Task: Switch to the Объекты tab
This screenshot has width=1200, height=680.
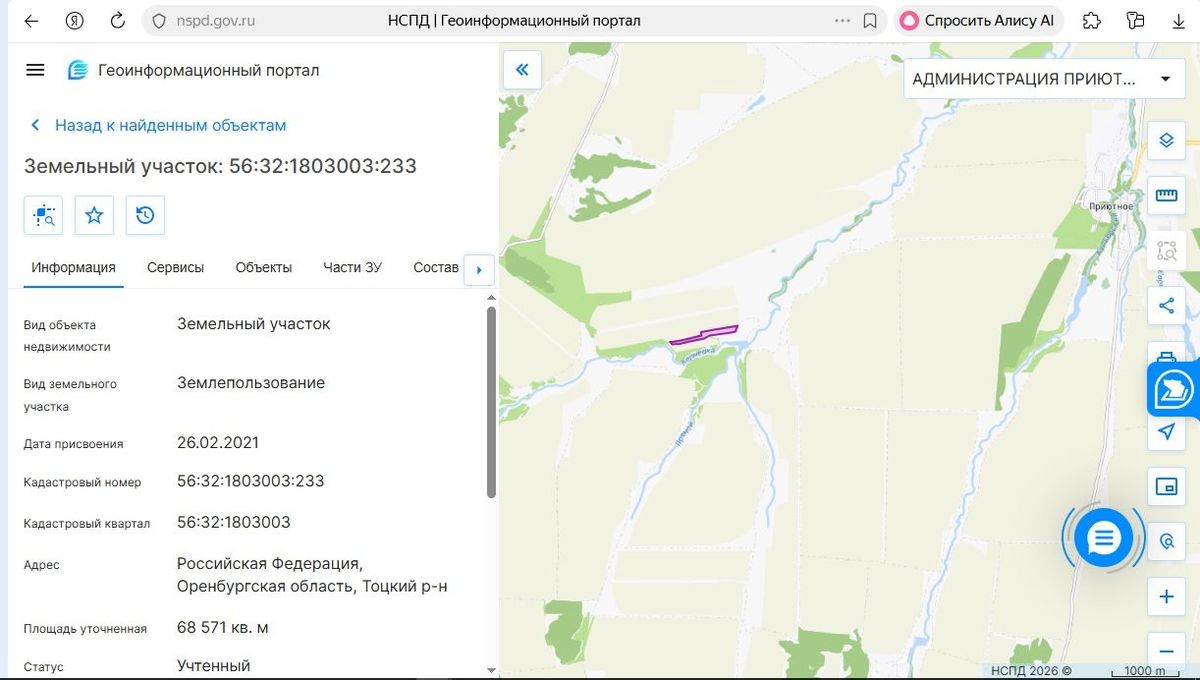Action: (264, 268)
